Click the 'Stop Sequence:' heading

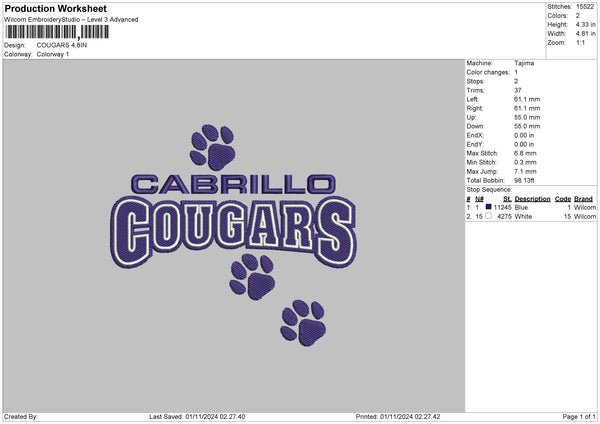coord(489,189)
